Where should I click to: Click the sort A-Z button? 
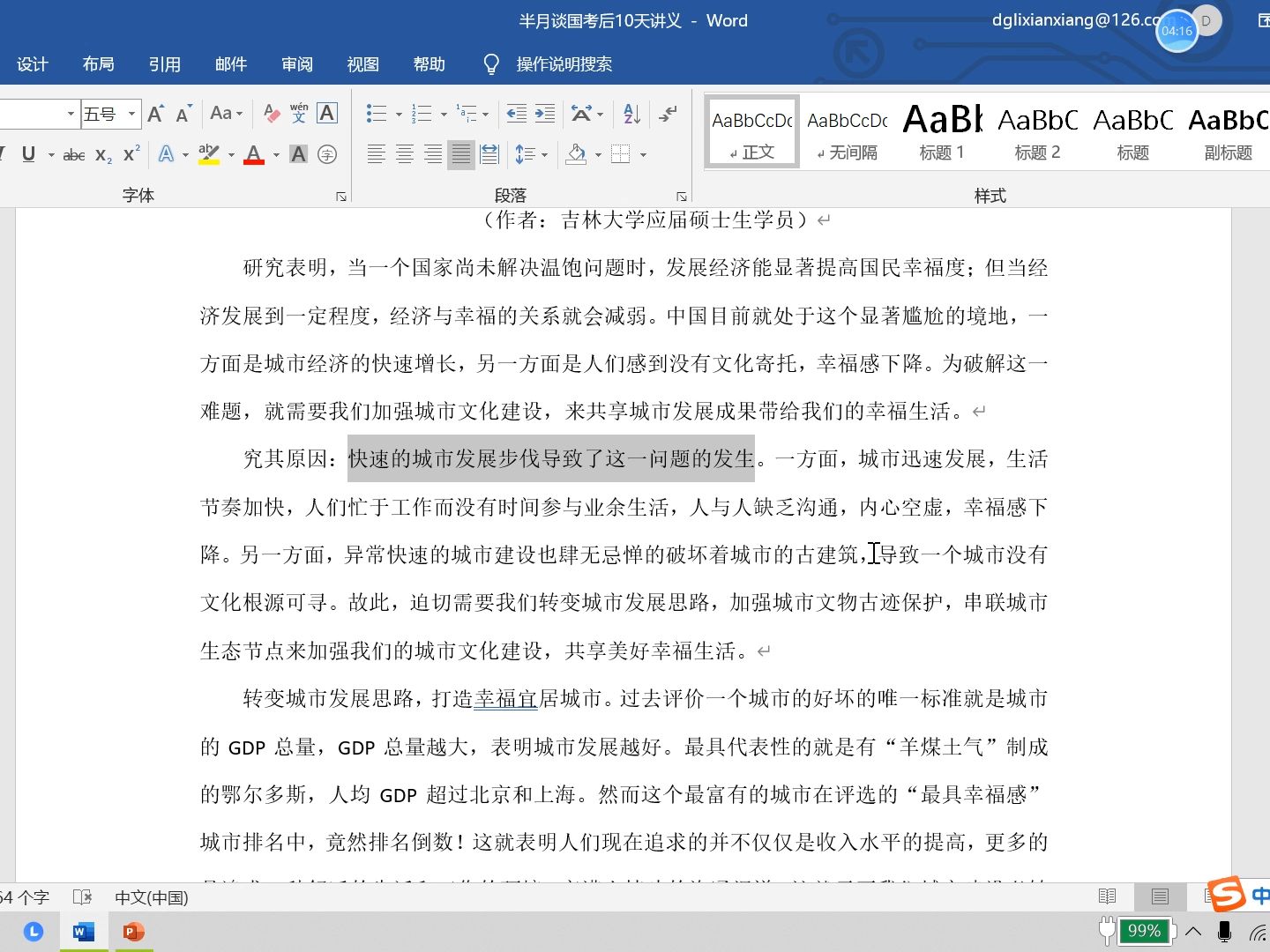631,114
